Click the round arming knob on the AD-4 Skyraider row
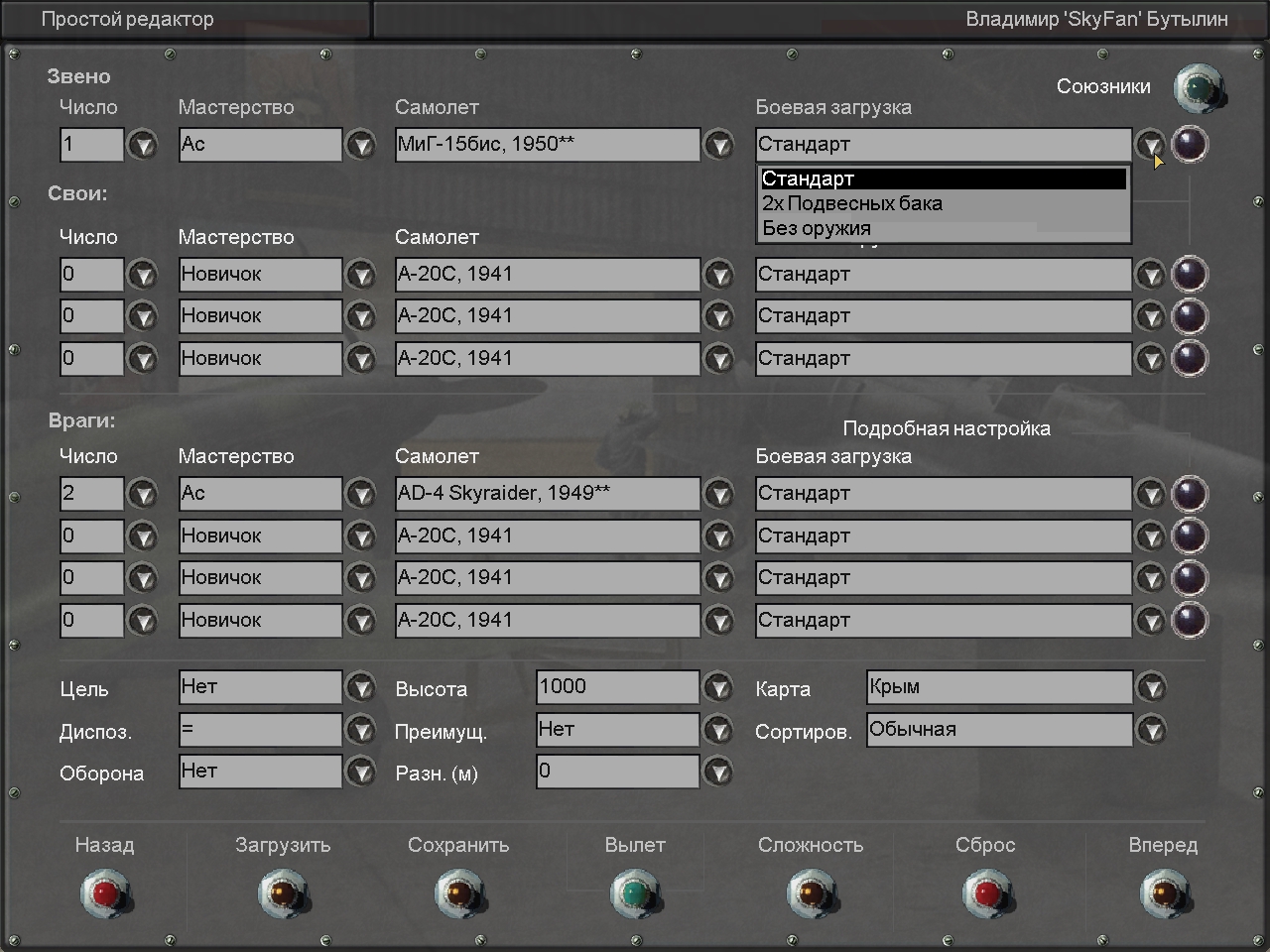This screenshot has width=1270, height=952. (x=1190, y=494)
